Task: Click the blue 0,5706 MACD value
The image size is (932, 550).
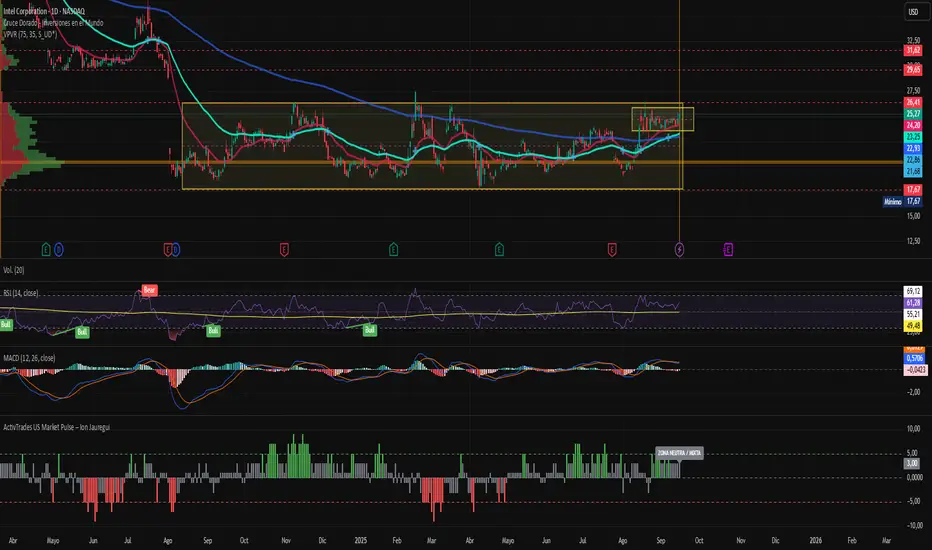Action: pyautogui.click(x=914, y=358)
